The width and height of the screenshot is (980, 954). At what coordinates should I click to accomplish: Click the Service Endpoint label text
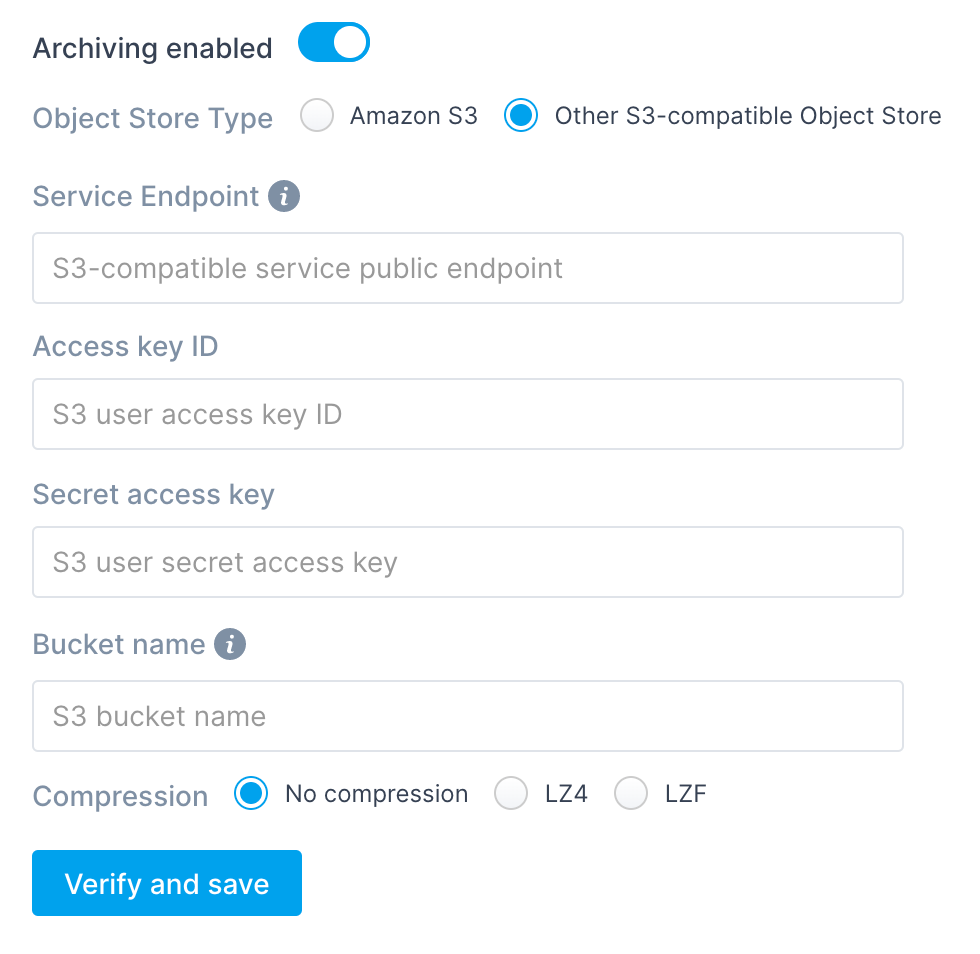(x=146, y=196)
